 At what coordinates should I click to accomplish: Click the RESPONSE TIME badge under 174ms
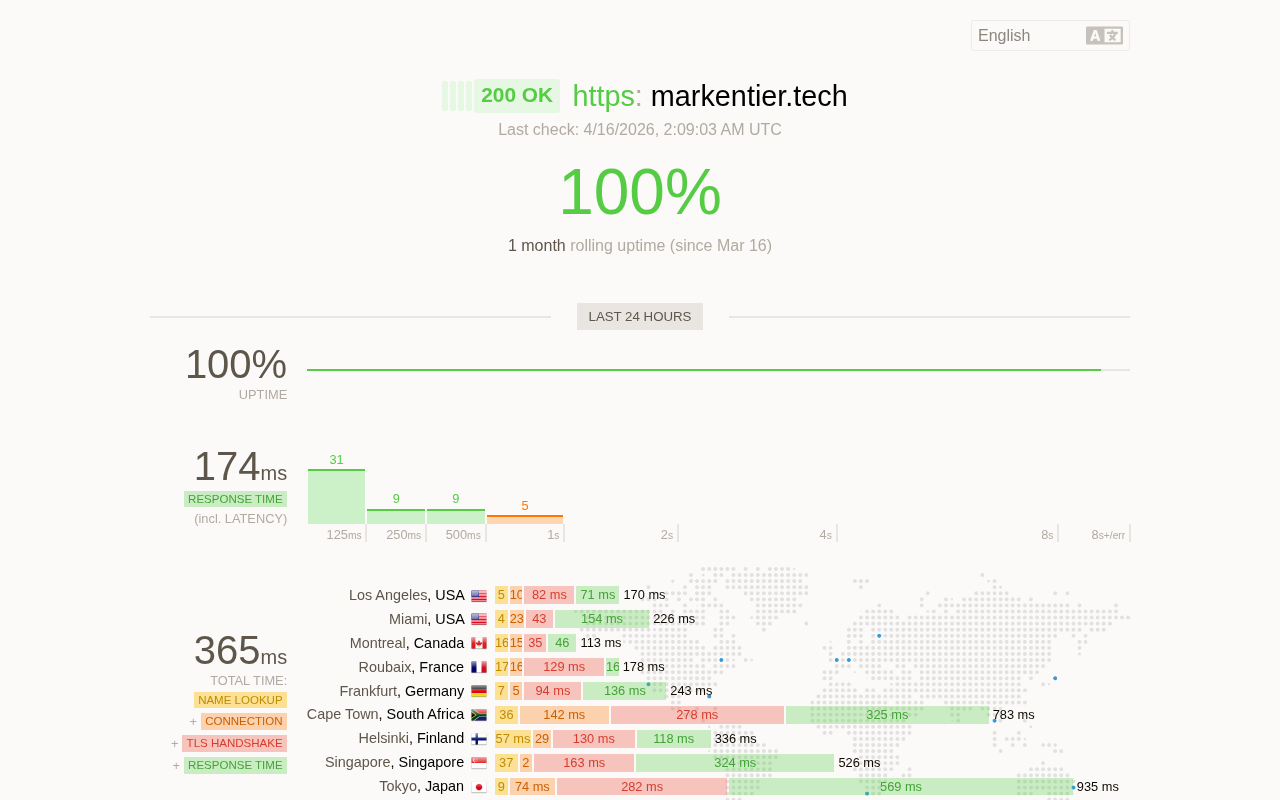235,499
